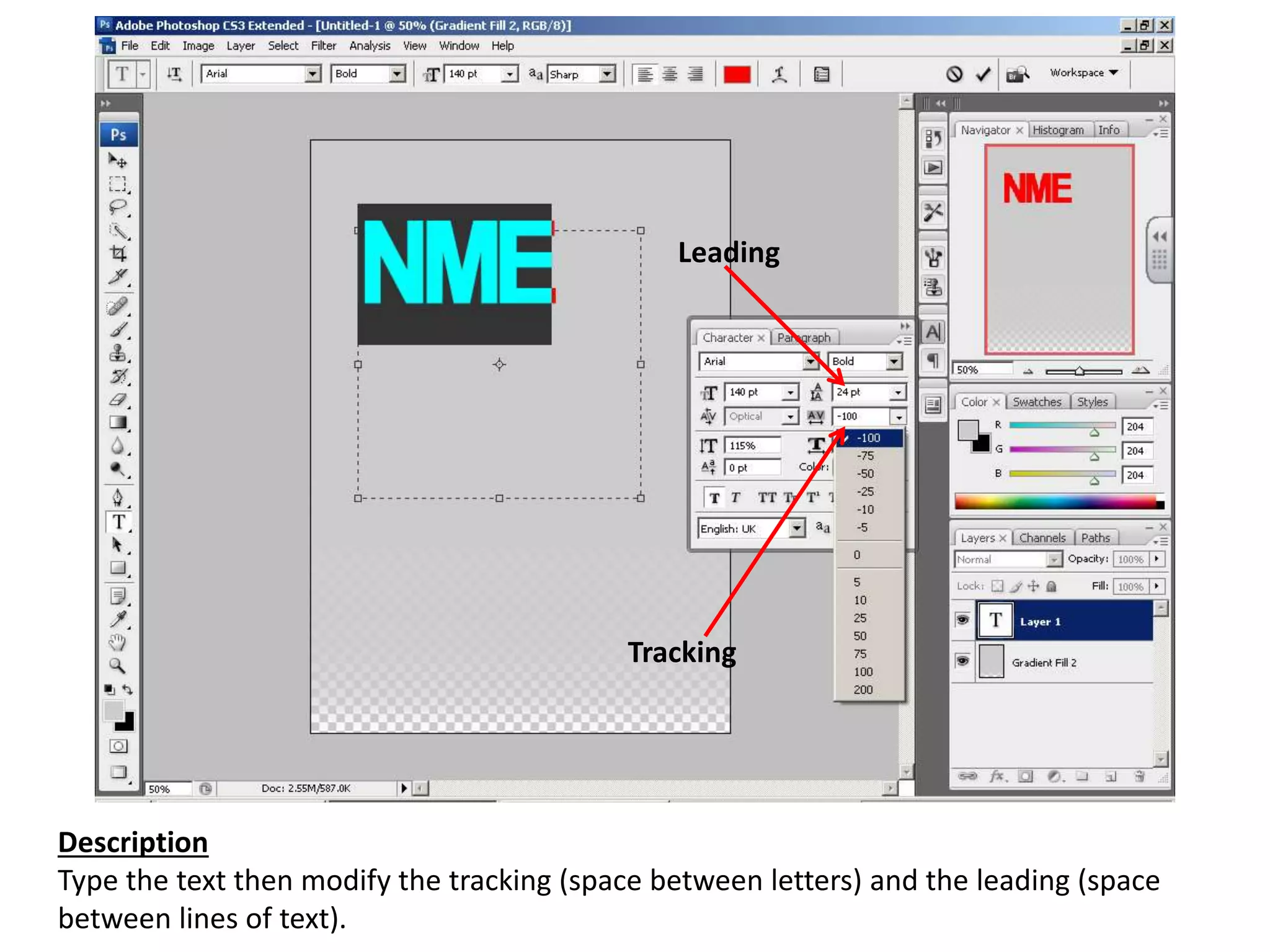This screenshot has height=952, width=1270.
Task: Select the Eyedropper tool
Action: point(118,619)
